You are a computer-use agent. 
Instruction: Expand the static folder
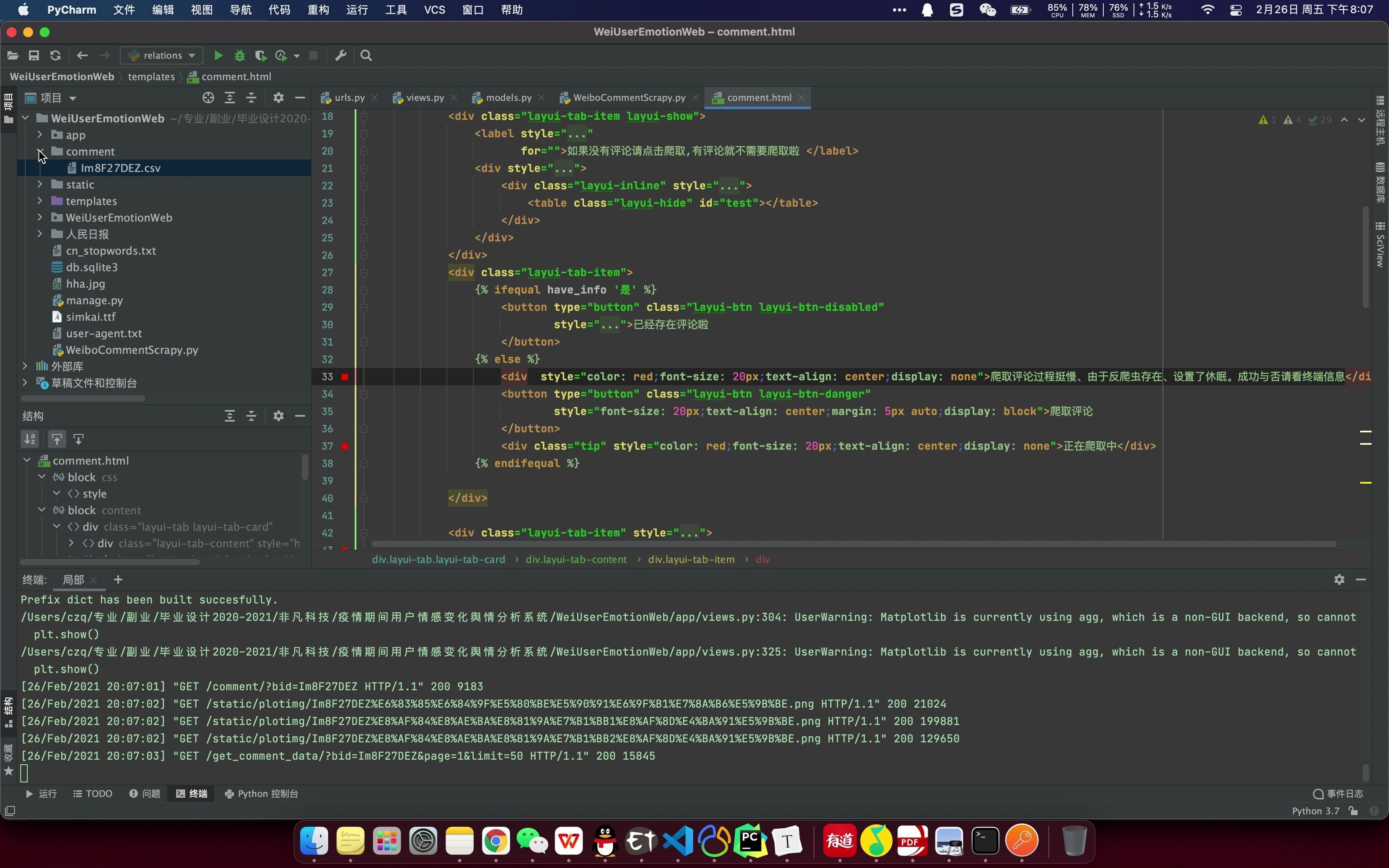(x=40, y=185)
